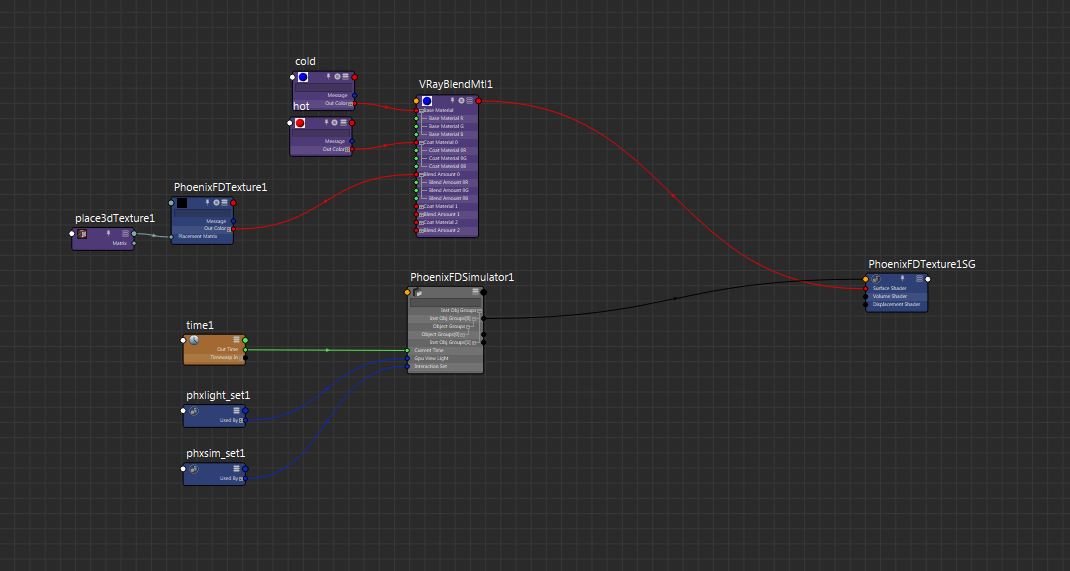Expand Blend Amount 1 attribute
This screenshot has height=571, width=1070.
(x=422, y=214)
